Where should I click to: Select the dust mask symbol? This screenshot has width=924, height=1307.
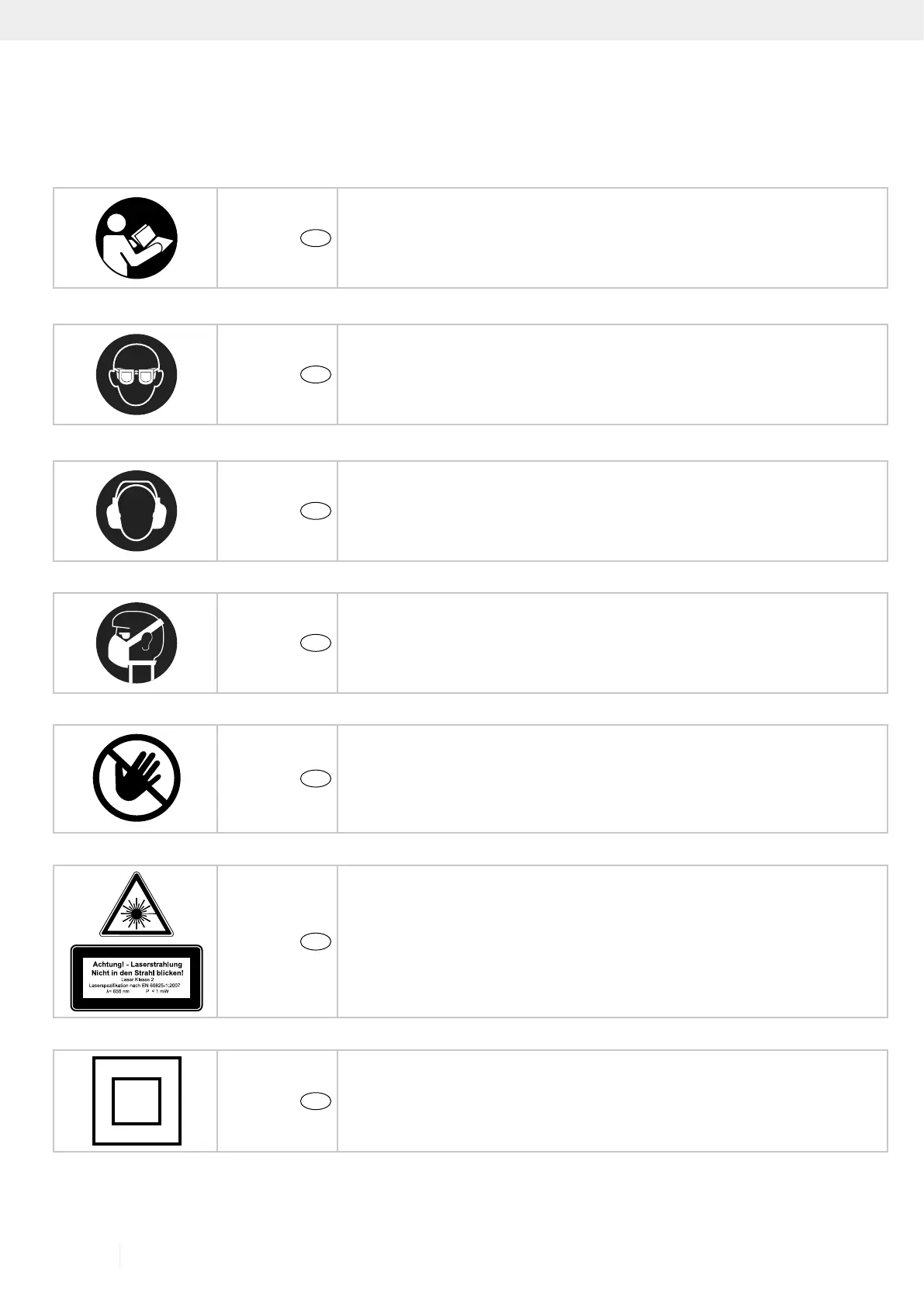[x=137, y=643]
